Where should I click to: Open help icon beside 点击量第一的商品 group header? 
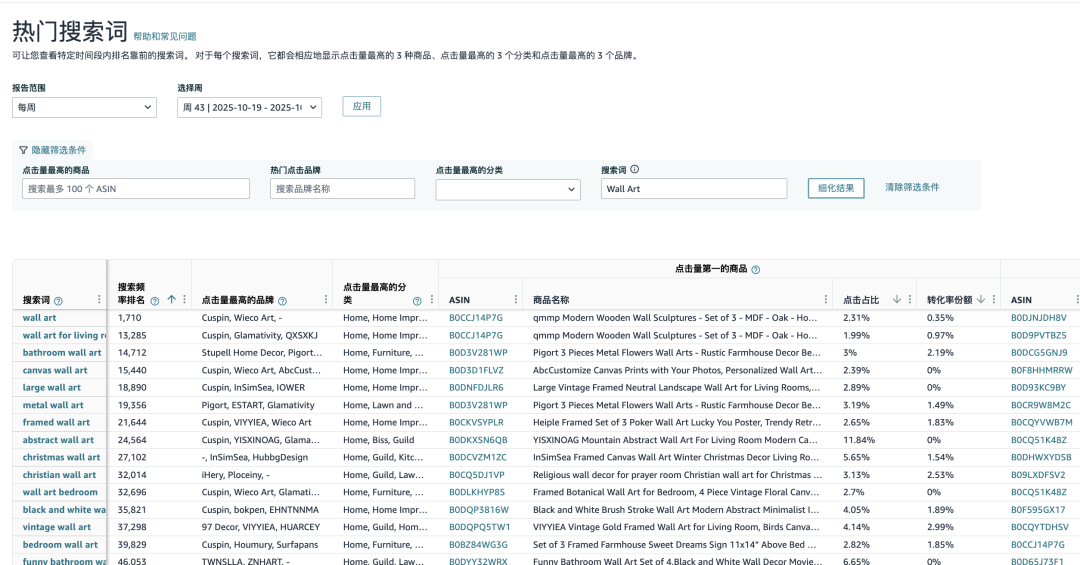pyautogui.click(x=756, y=269)
